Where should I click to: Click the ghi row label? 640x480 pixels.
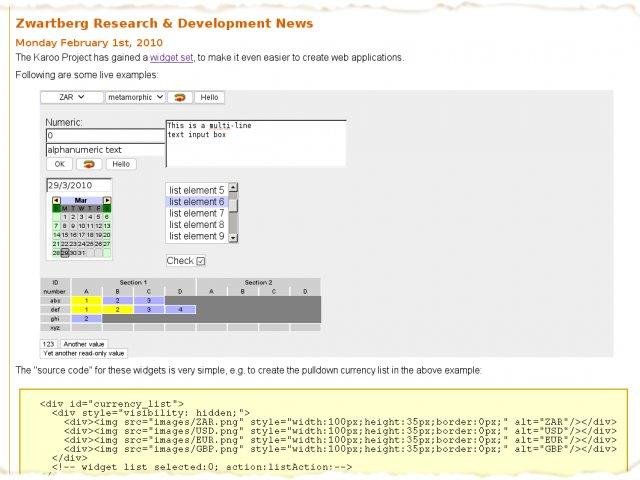click(x=56, y=319)
